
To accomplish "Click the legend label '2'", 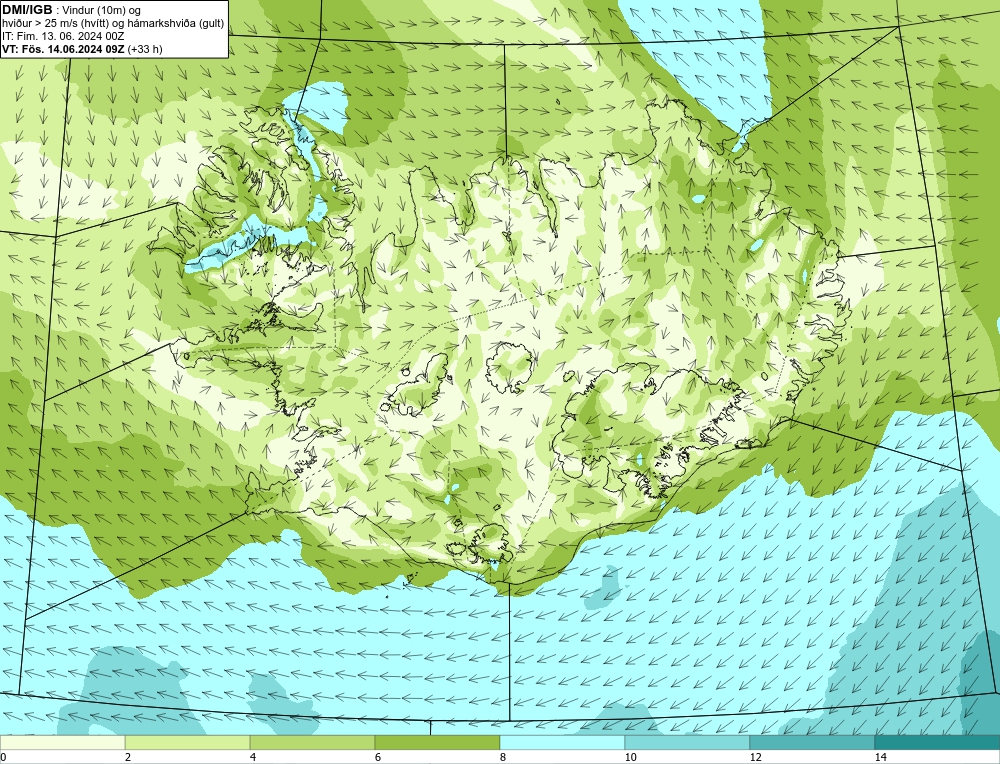I will [128, 757].
